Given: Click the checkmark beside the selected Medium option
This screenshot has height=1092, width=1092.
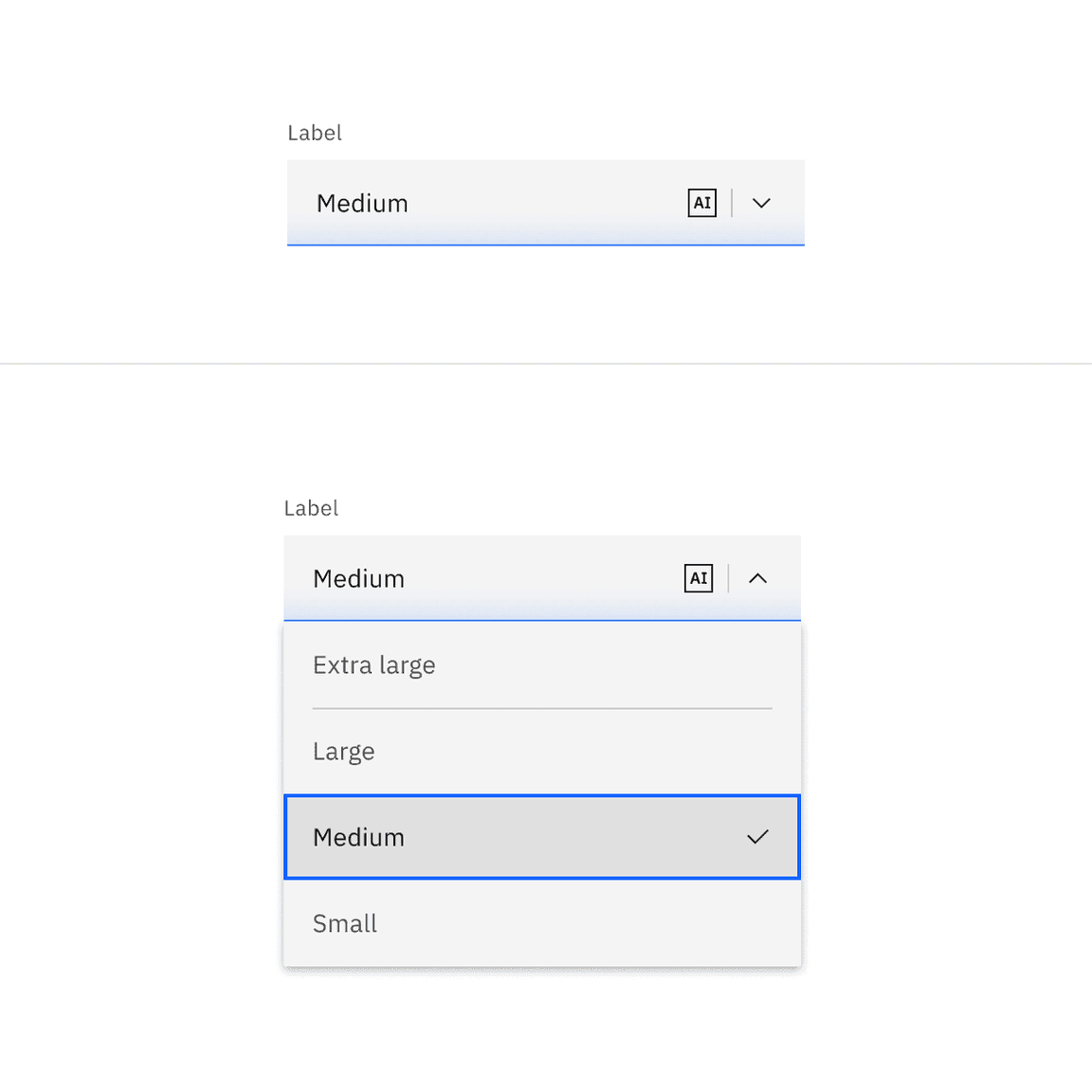Looking at the screenshot, I should (758, 837).
